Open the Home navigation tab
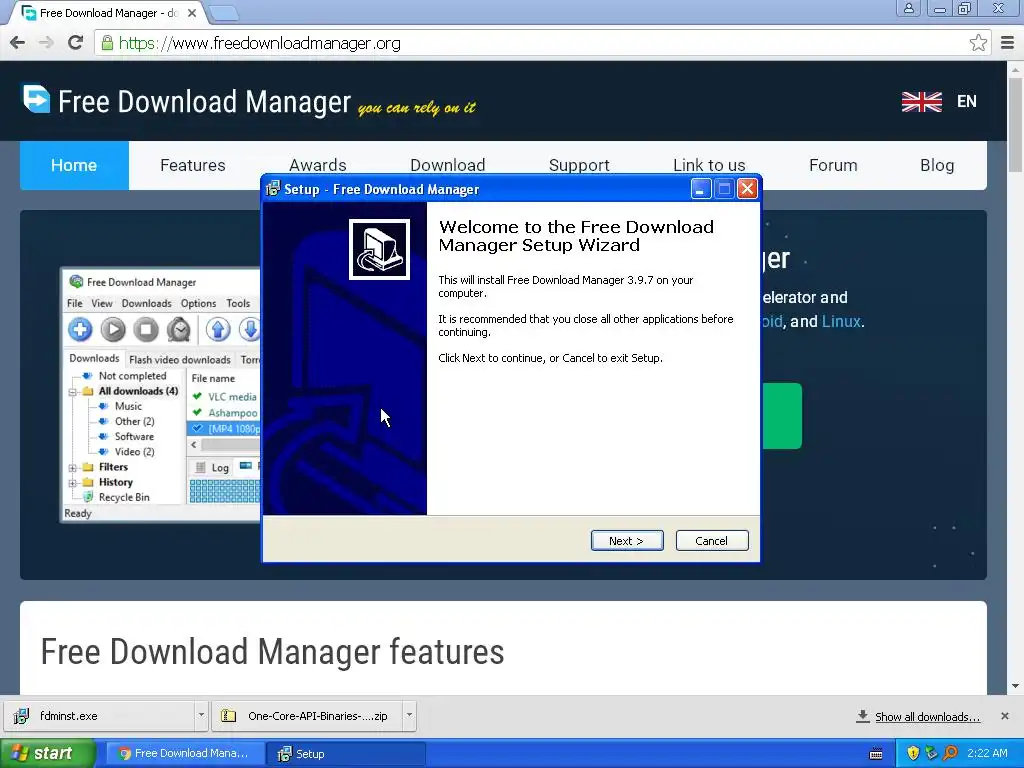Image resolution: width=1024 pixels, height=768 pixels. pyautogui.click(x=74, y=165)
